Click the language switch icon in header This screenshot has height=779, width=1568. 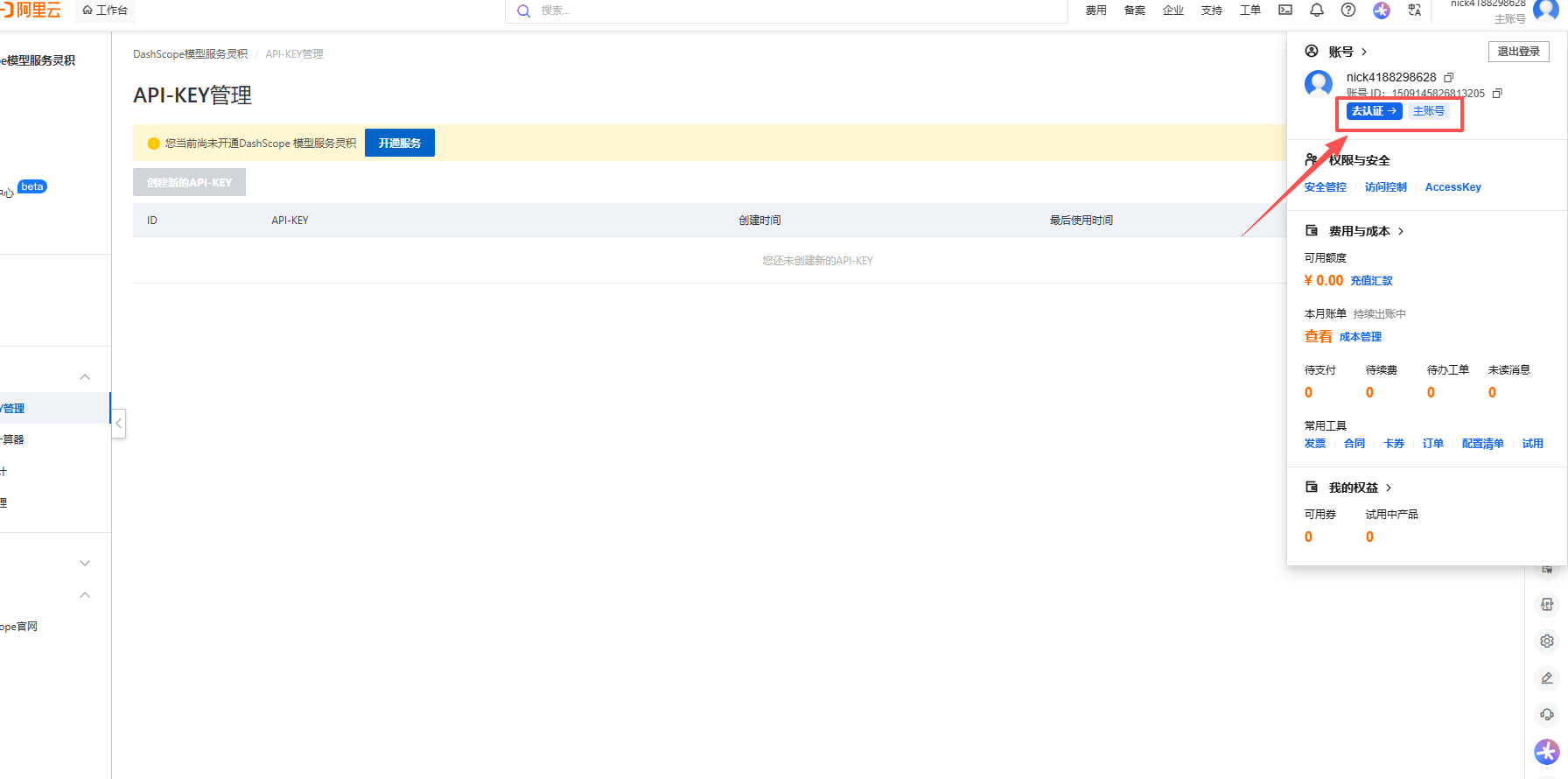coord(1414,11)
